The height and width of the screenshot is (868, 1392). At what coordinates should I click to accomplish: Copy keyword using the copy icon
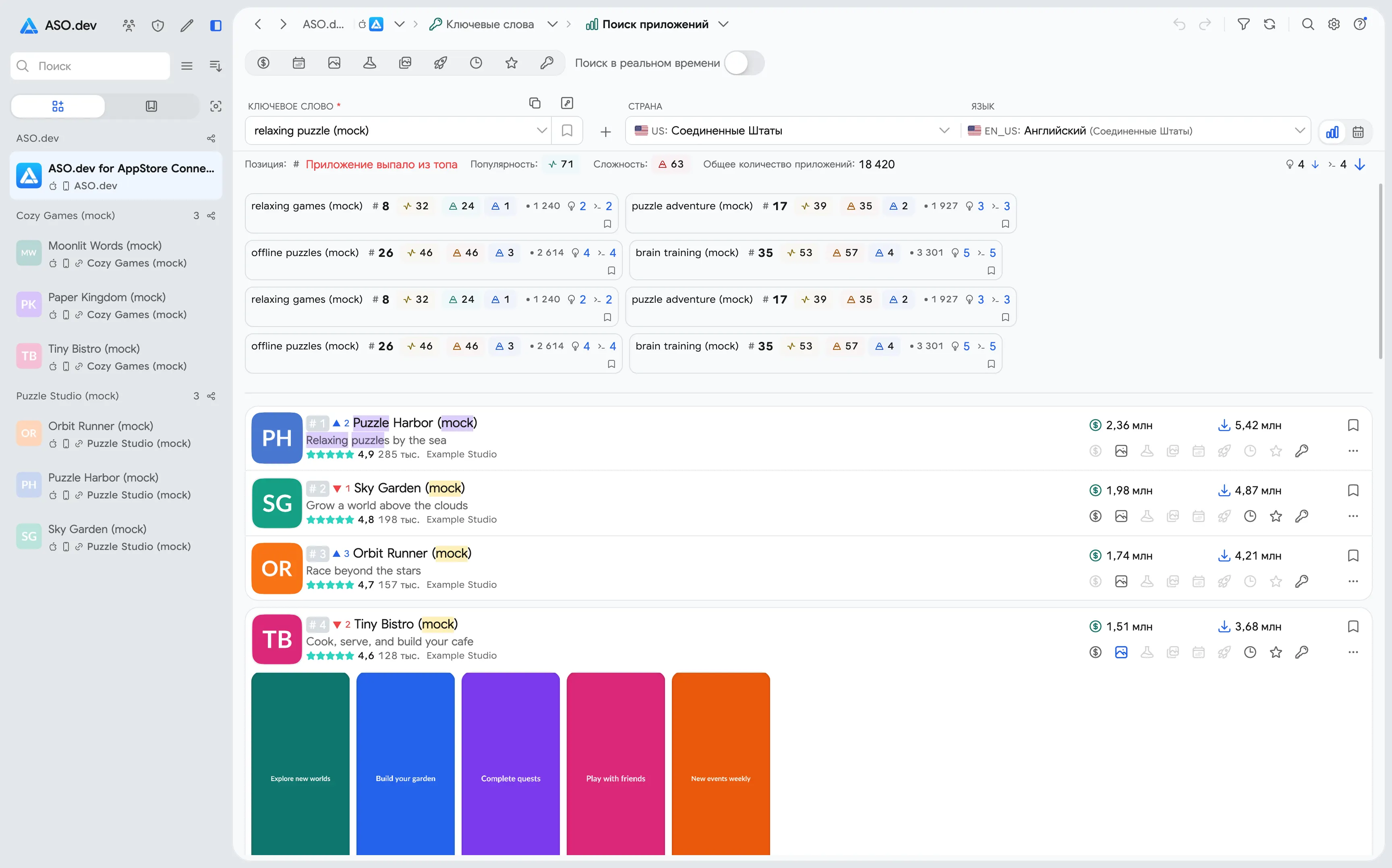[x=534, y=103]
